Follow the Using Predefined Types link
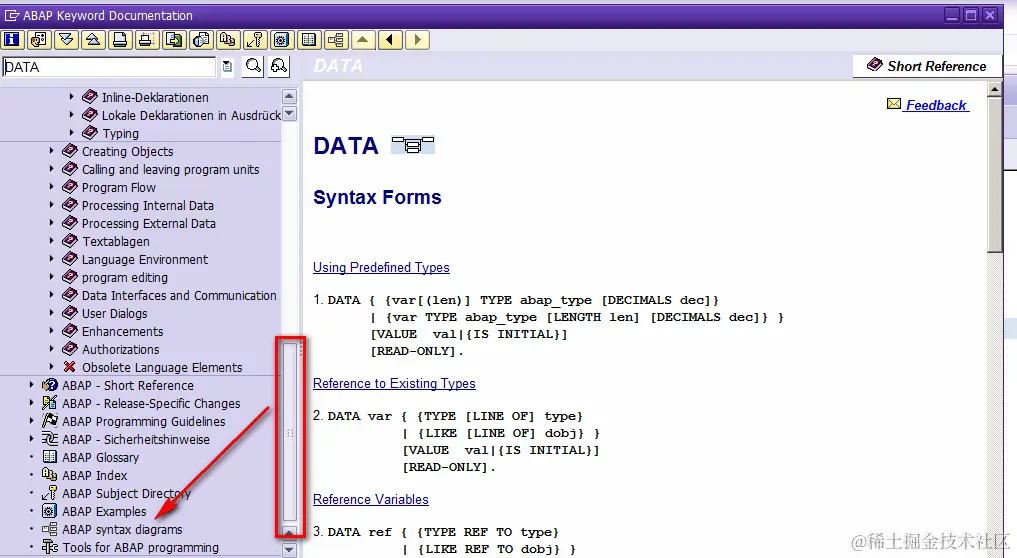Viewport: 1017px width, 558px height. pos(381,267)
